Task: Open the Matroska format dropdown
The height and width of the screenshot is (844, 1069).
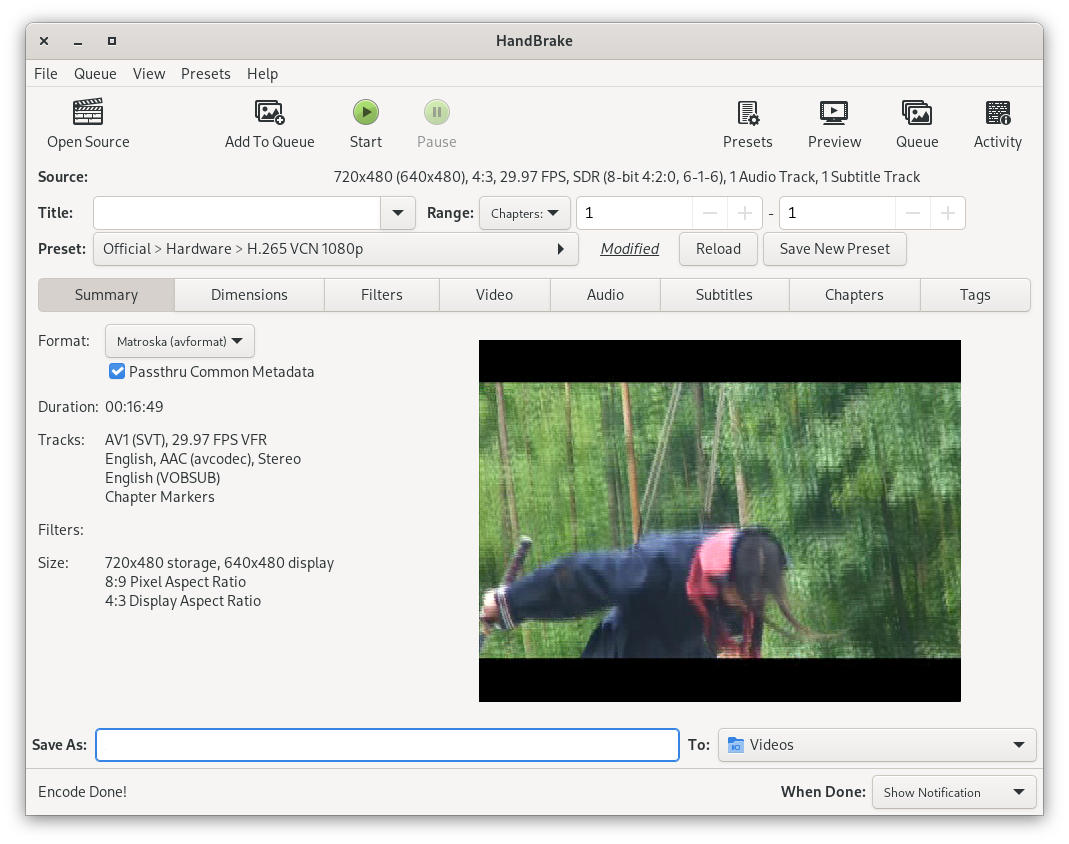Action: (x=180, y=341)
